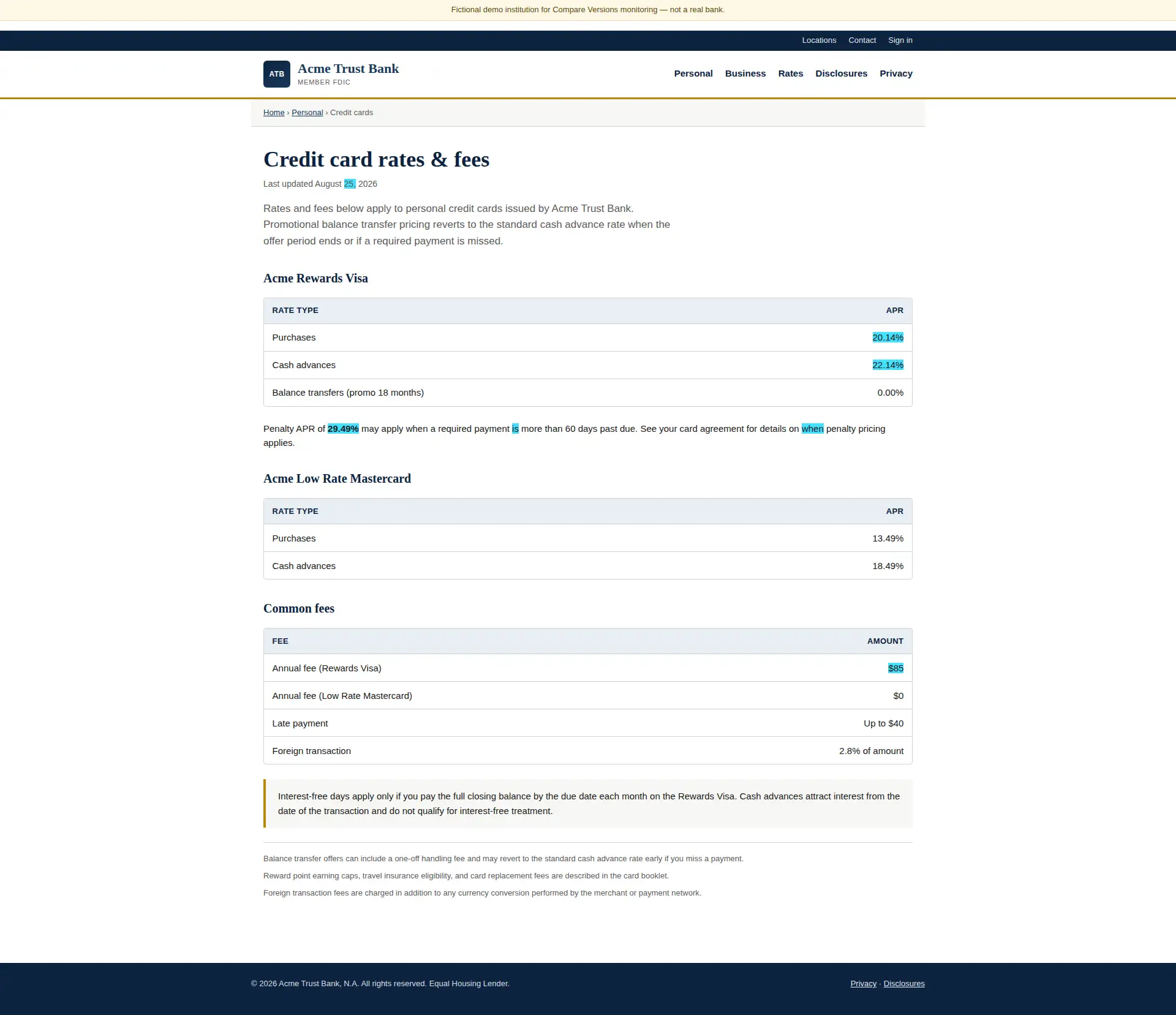Click the Acme Trust Bank name

(348, 69)
